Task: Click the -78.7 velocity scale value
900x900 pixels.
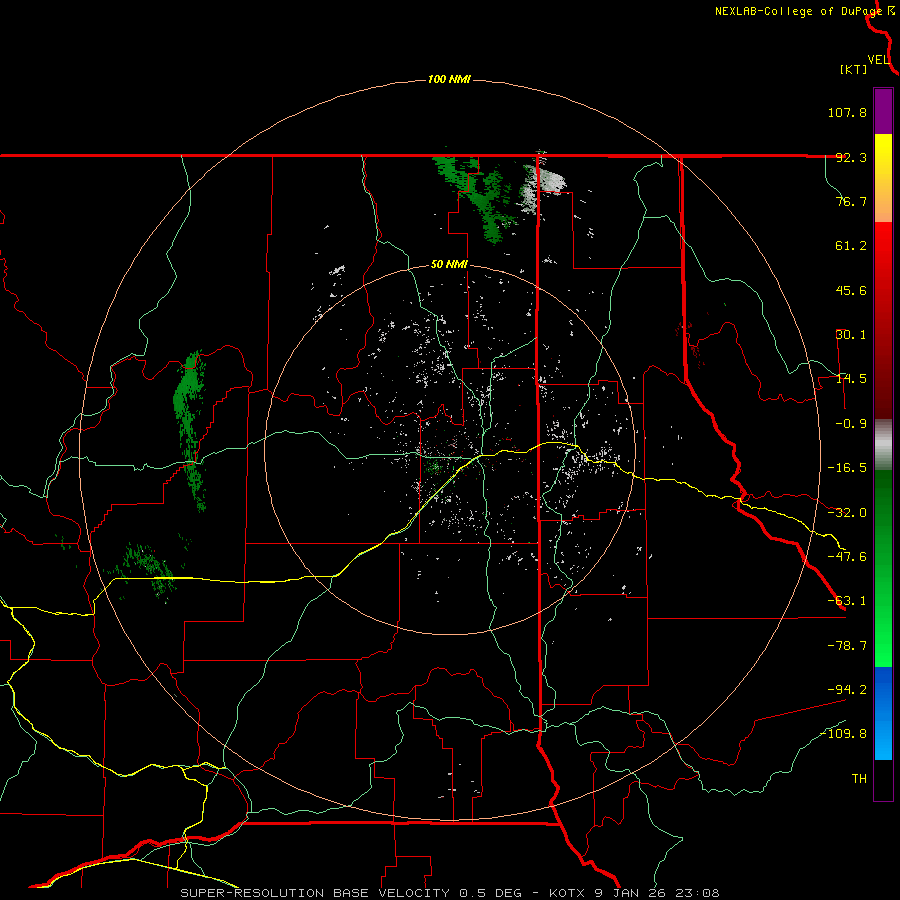Action: click(x=847, y=646)
